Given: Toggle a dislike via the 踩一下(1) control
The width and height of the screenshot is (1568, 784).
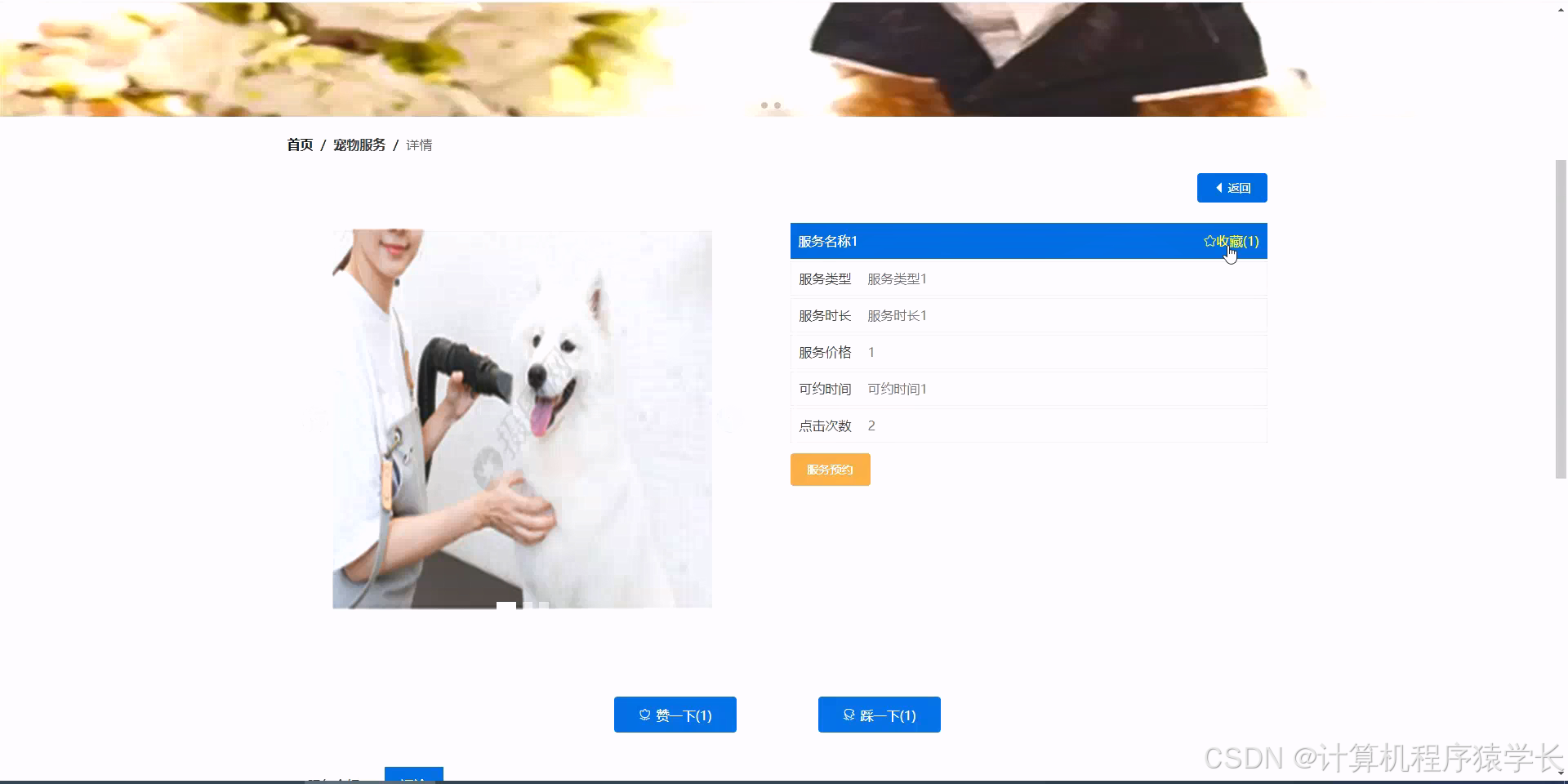Looking at the screenshot, I should [880, 715].
